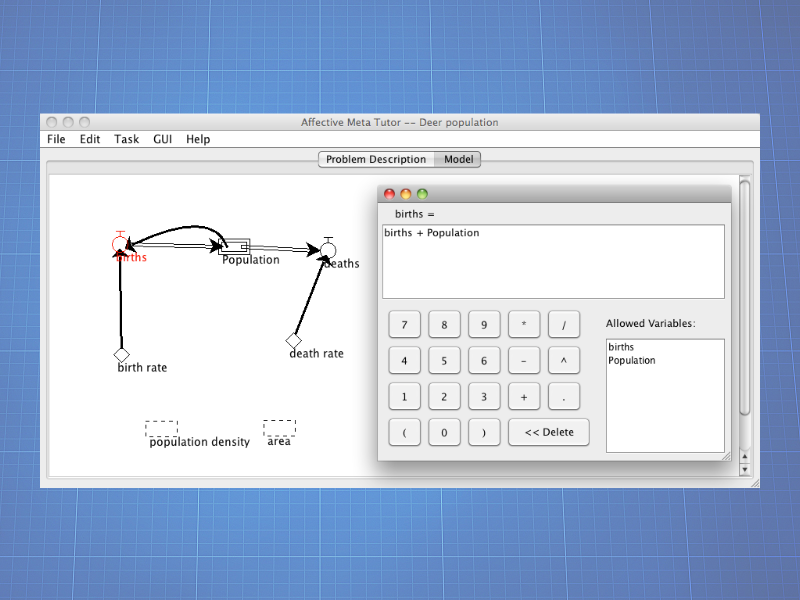Click the model canvas scrollbar up arrow
This screenshot has width=800, height=600.
tap(745, 457)
